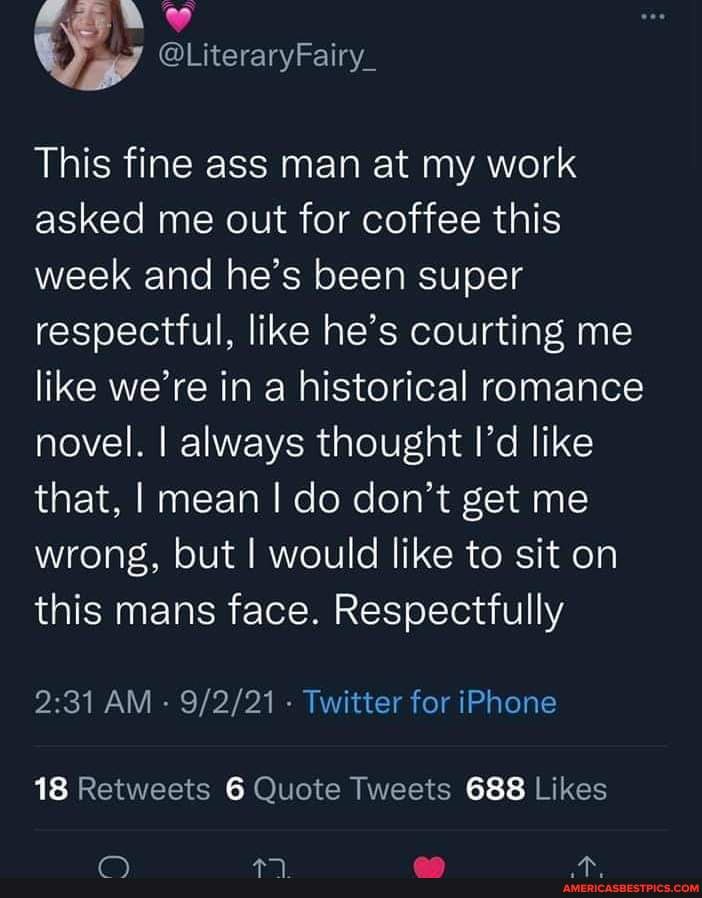Image resolution: width=702 pixels, height=898 pixels.
Task: View the 6 Quote Tweets list
Action: tap(339, 789)
